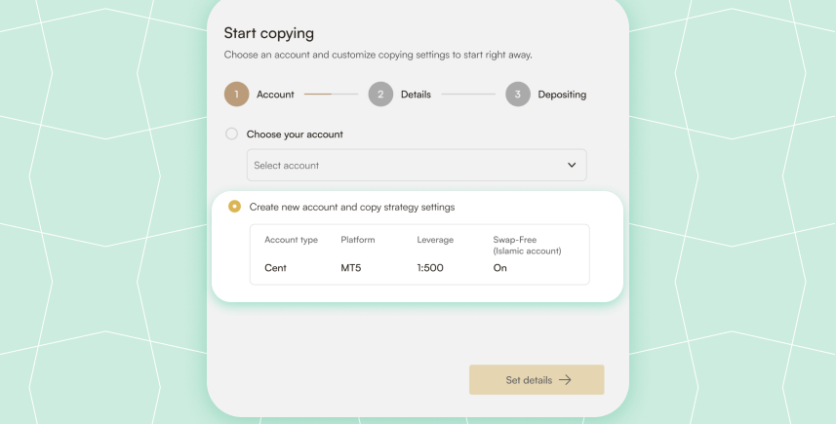Select the Choose your account radio button
This screenshot has height=424, width=836.
pos(232,133)
